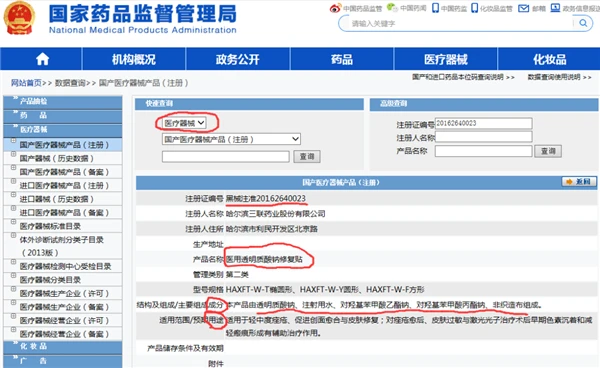
Task: Select 医疗器械标准目录 in sidebar
Action: click(50, 226)
